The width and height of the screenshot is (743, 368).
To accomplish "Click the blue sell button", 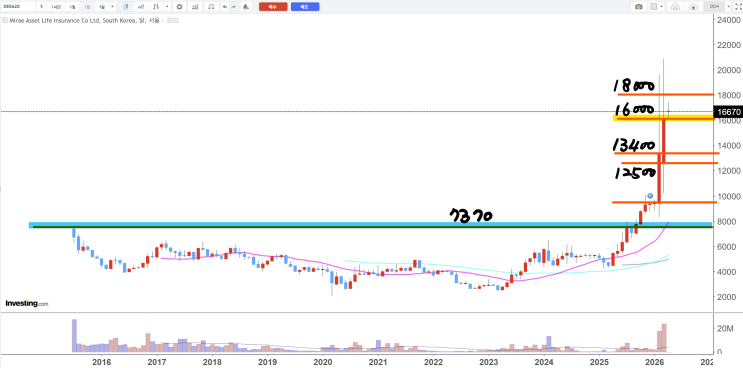I will point(305,7).
